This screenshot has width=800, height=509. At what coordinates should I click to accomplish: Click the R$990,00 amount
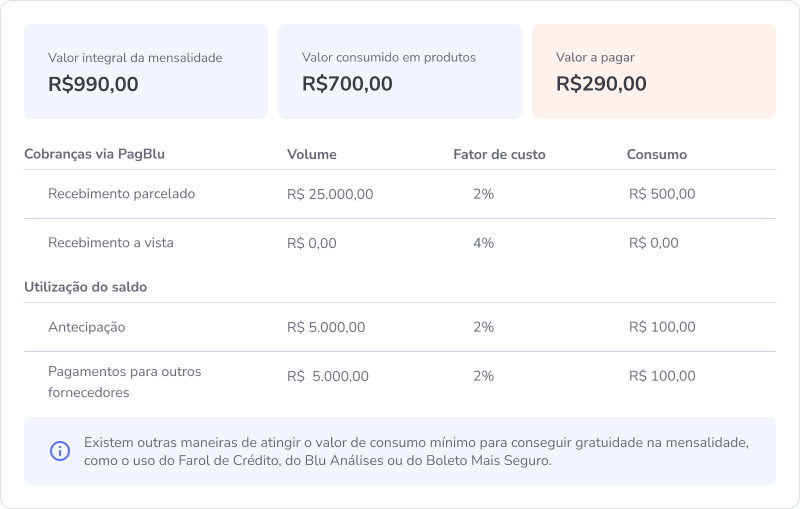(93, 84)
